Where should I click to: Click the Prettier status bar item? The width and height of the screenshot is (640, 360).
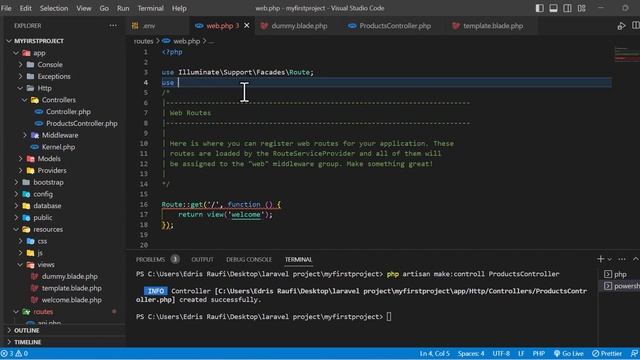(x=607, y=353)
